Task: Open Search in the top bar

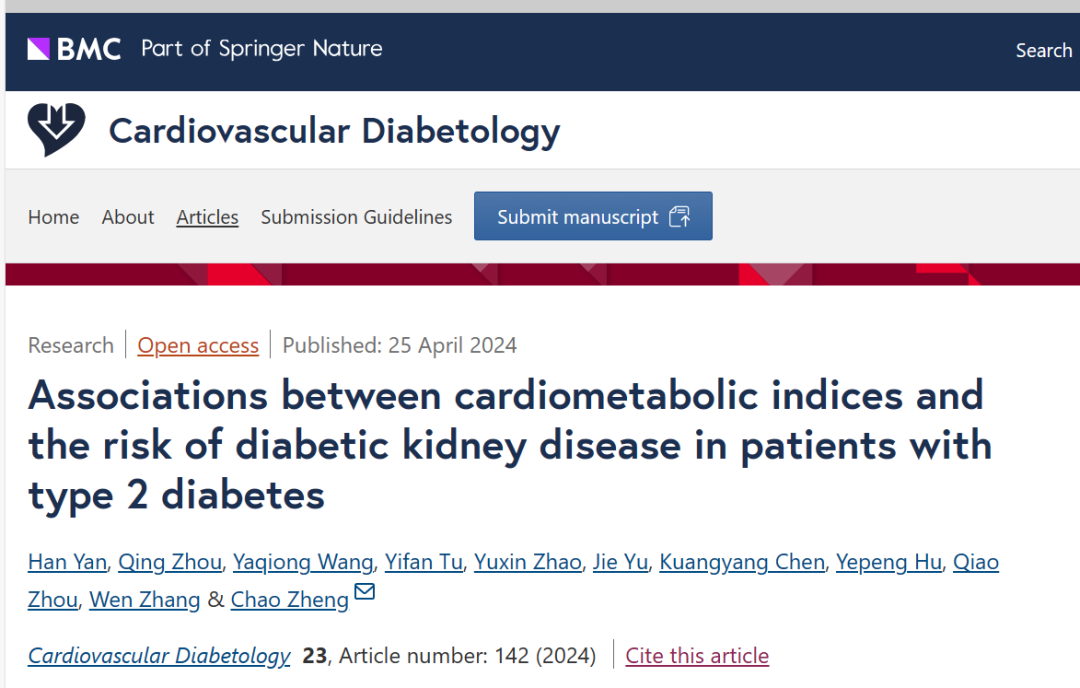Action: coord(1043,50)
